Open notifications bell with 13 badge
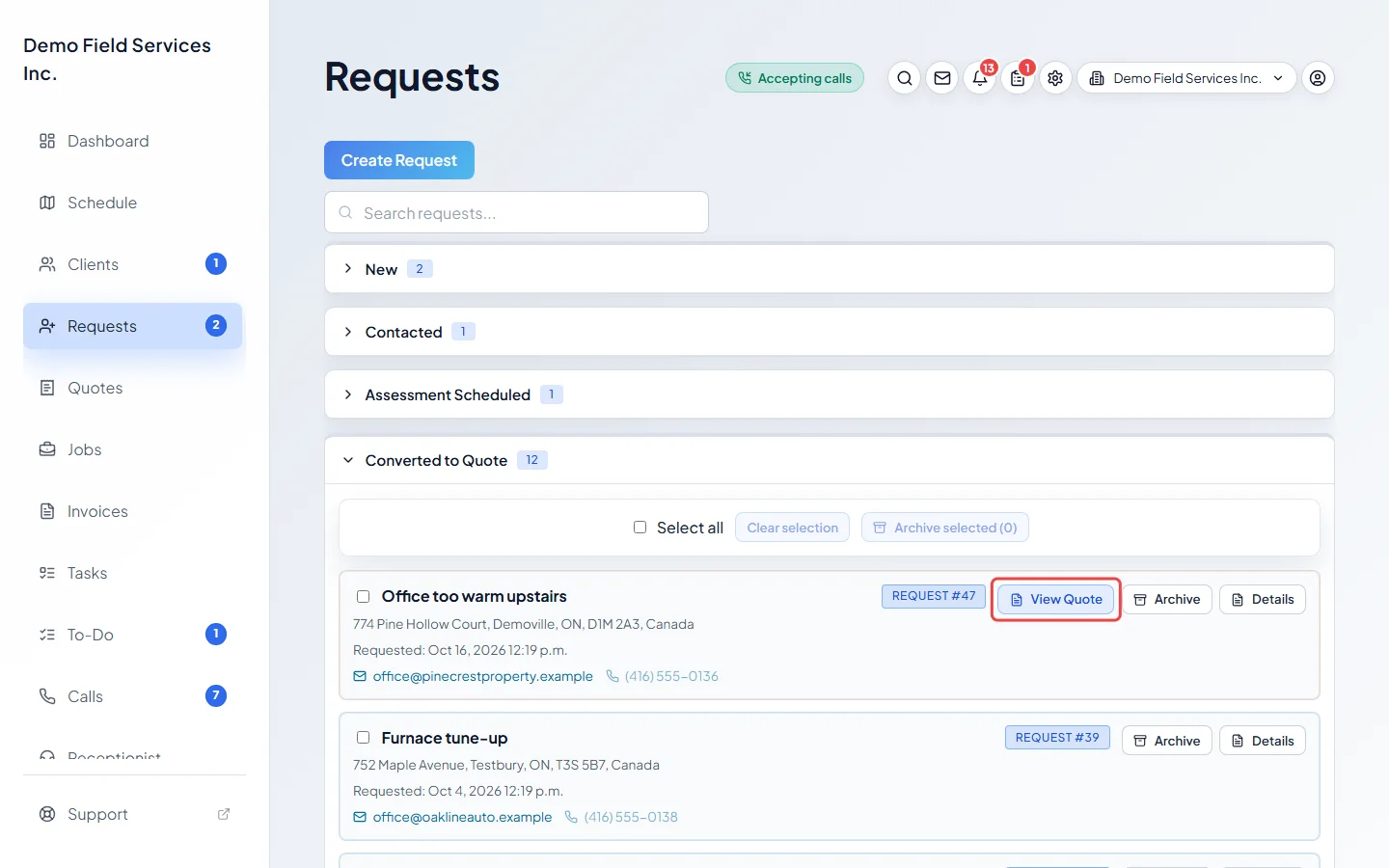Viewport: 1389px width, 868px height. [980, 78]
